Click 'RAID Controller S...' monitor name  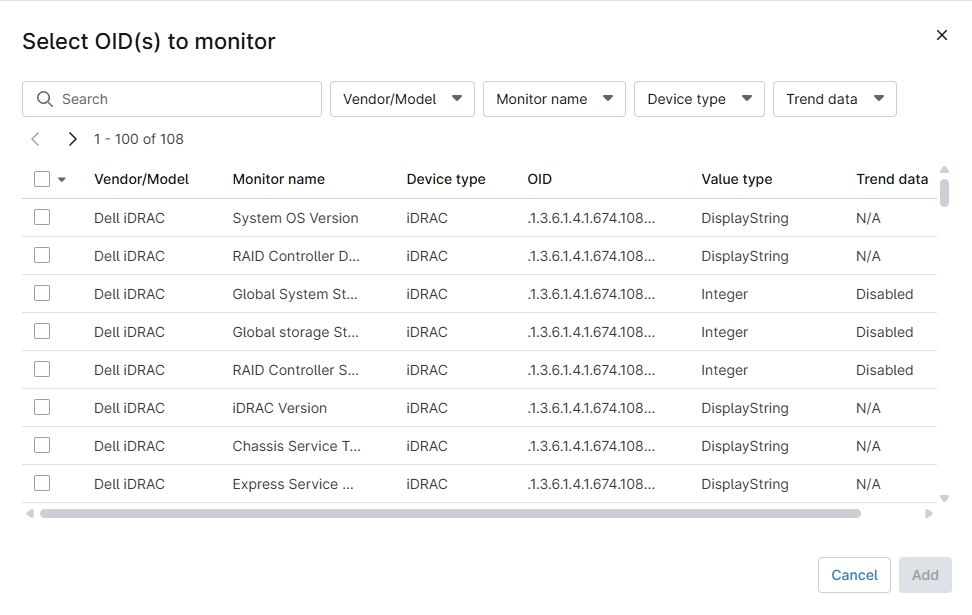[296, 370]
